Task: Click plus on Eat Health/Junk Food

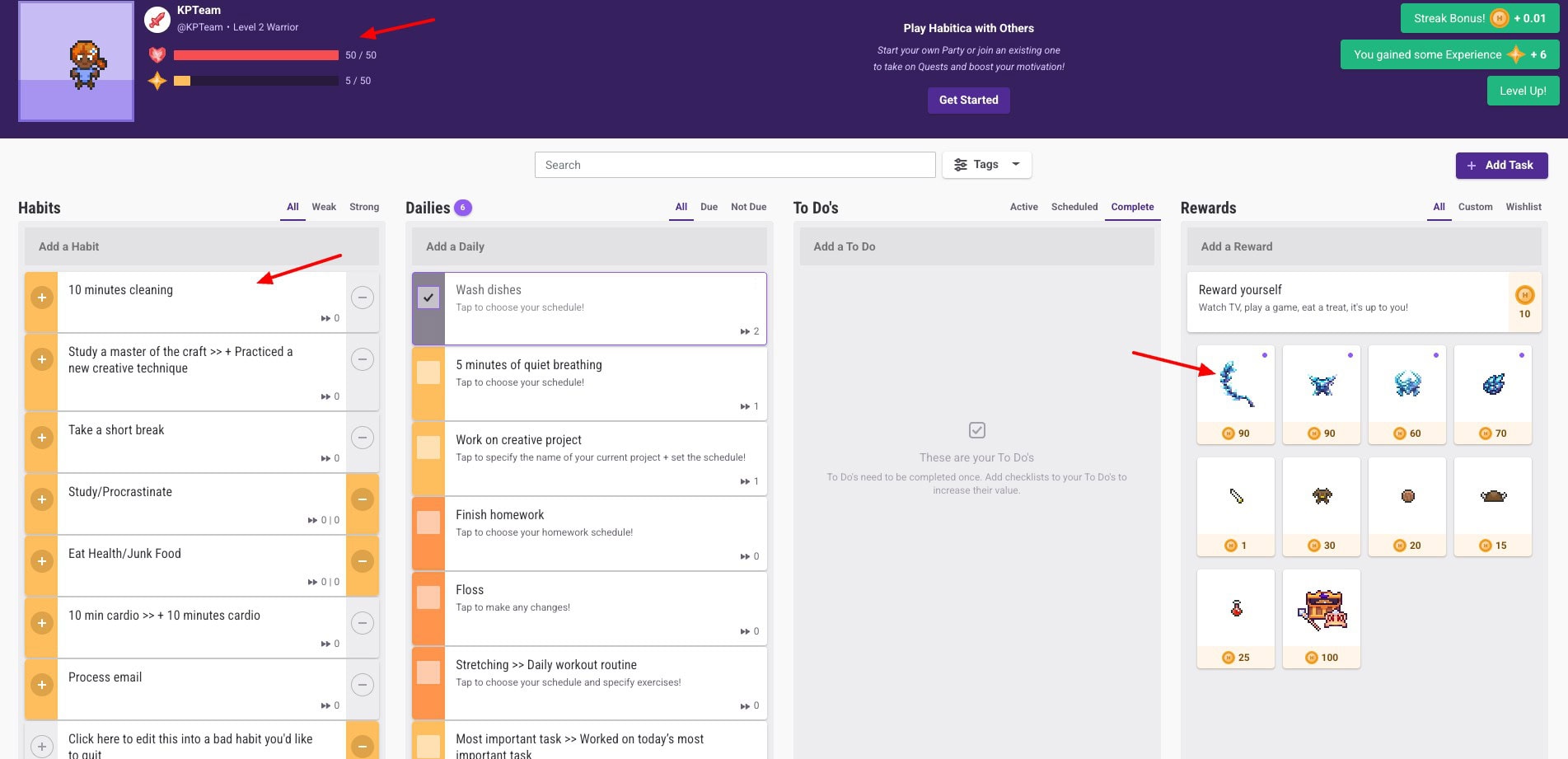Action: coord(41,561)
